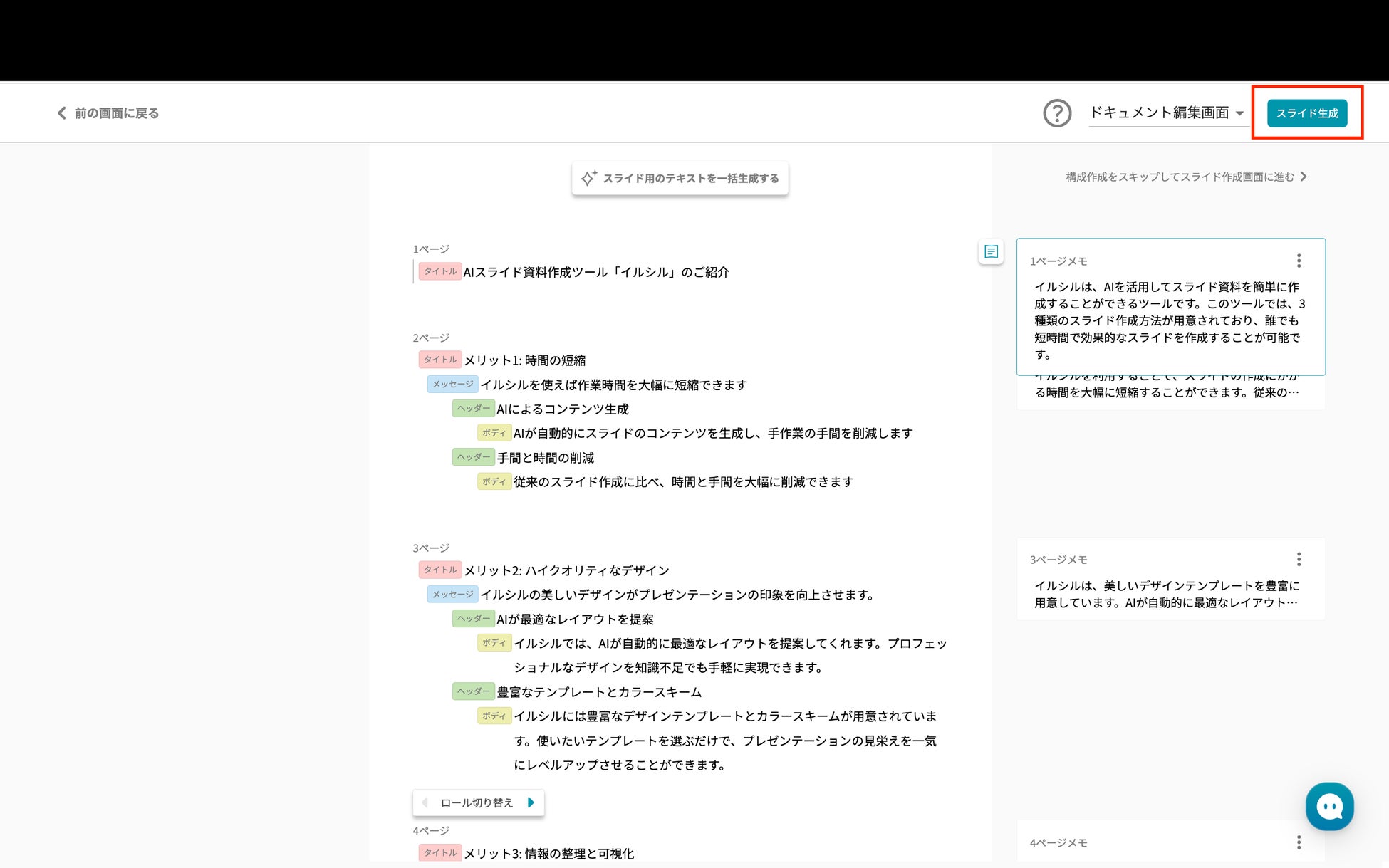The width and height of the screenshot is (1389, 868).
Task: Open the 1ページメモ three-dot menu
Action: click(1299, 261)
